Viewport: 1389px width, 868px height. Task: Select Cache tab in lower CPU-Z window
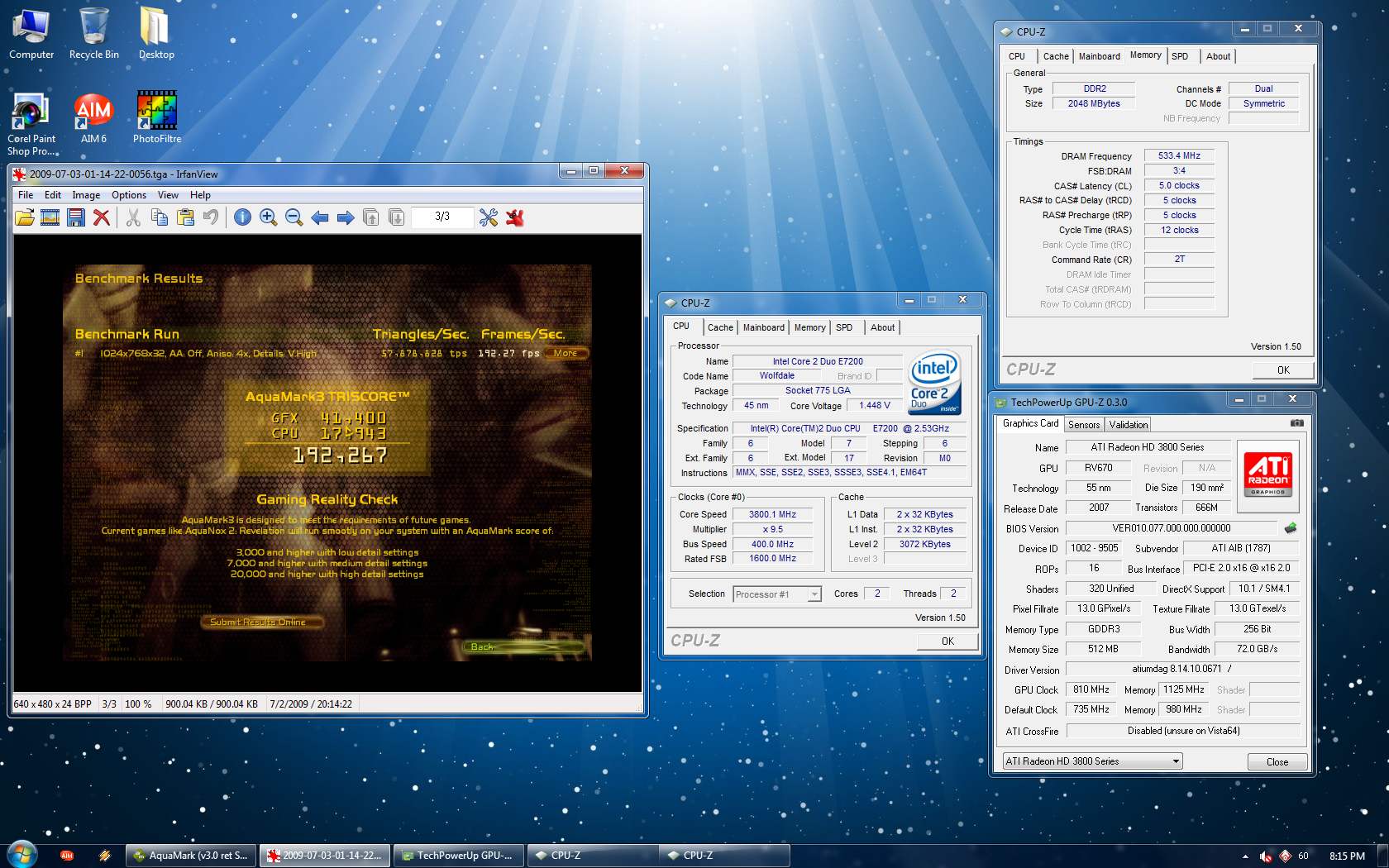pos(720,327)
